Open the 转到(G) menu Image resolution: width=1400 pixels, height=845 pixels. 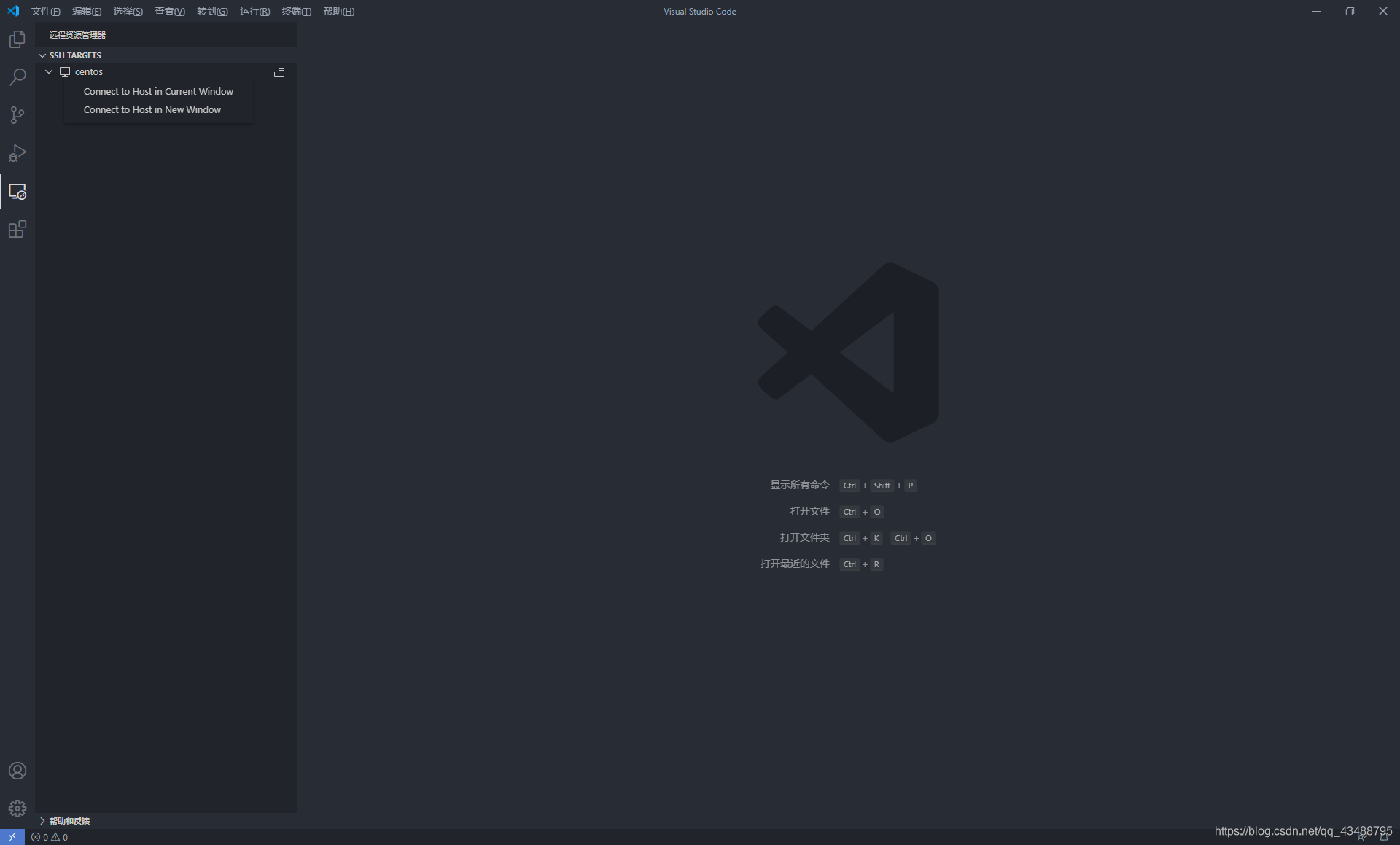212,11
